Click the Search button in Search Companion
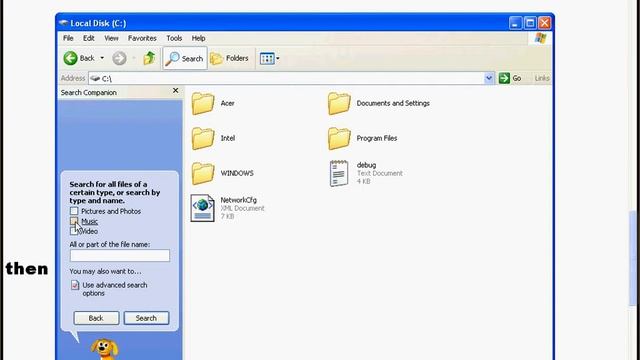Screen dimensions: 640x360 tap(146, 318)
